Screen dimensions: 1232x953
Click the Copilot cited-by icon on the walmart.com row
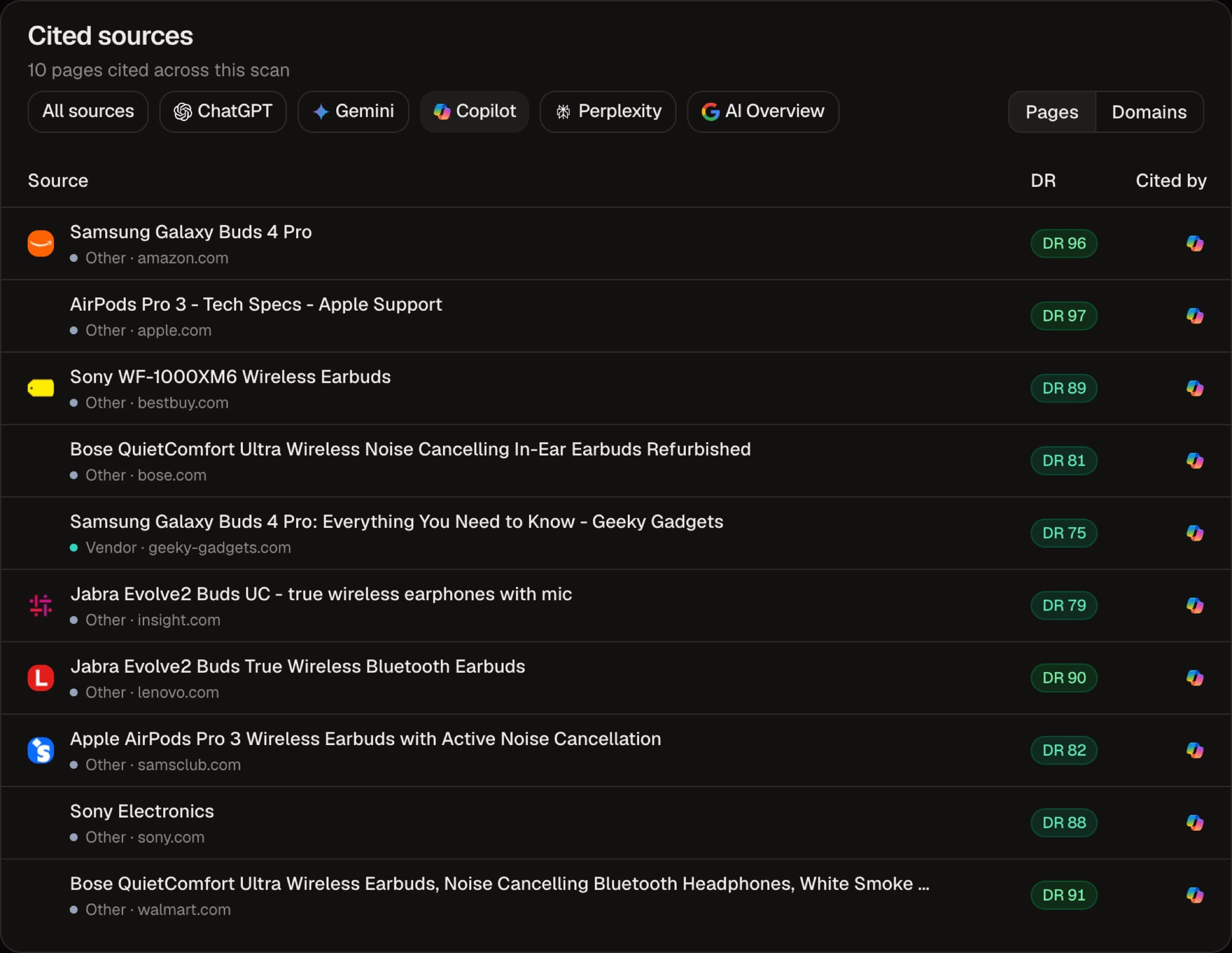tap(1195, 895)
